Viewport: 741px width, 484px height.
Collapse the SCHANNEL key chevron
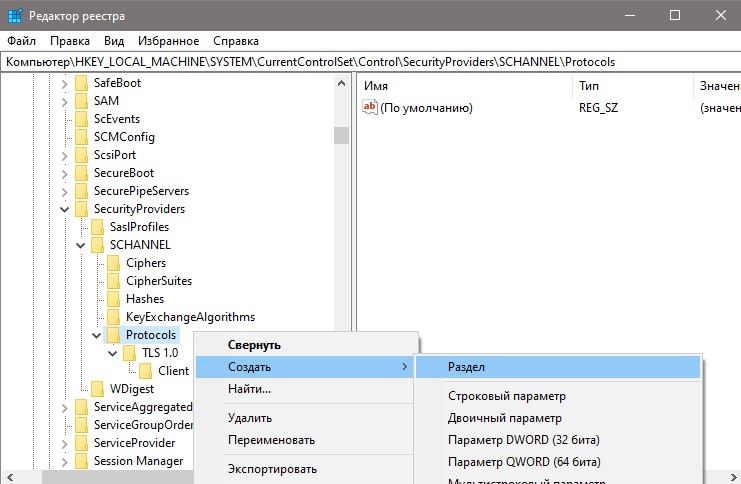[81, 245]
